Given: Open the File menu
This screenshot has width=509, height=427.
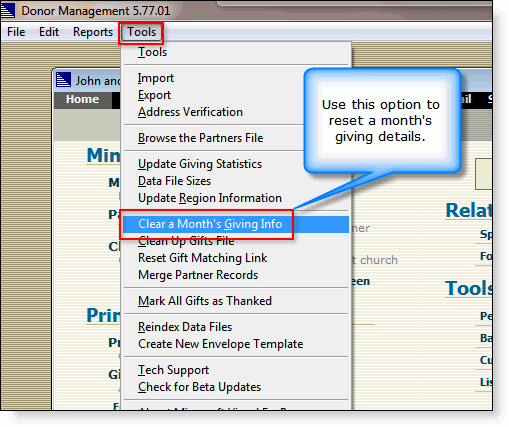Looking at the screenshot, I should coord(16,32).
